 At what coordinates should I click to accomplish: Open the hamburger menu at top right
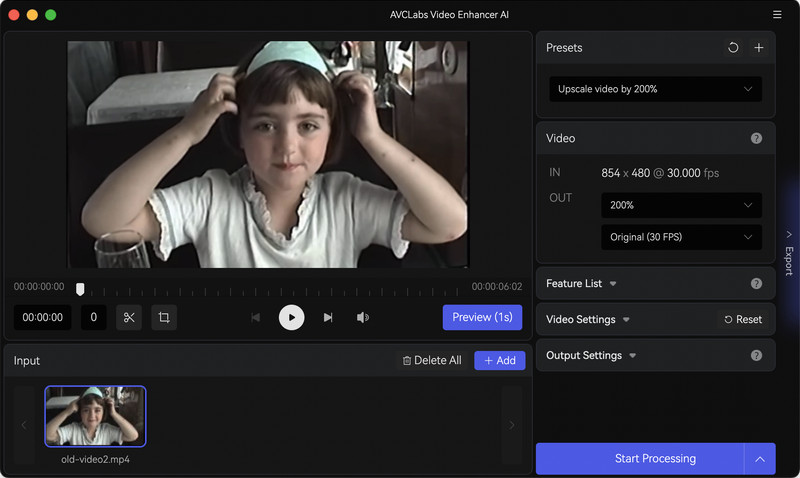[x=777, y=15]
